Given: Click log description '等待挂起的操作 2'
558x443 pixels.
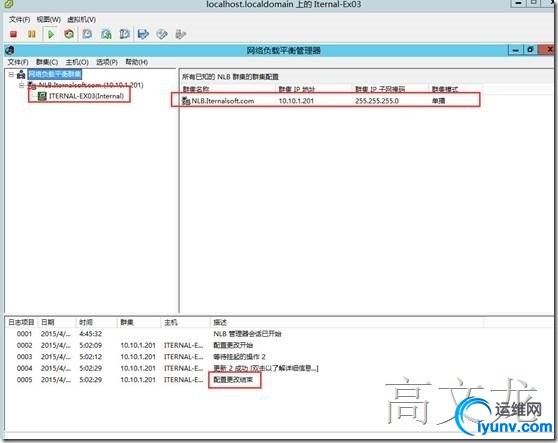Looking at the screenshot, I should click(x=239, y=357).
